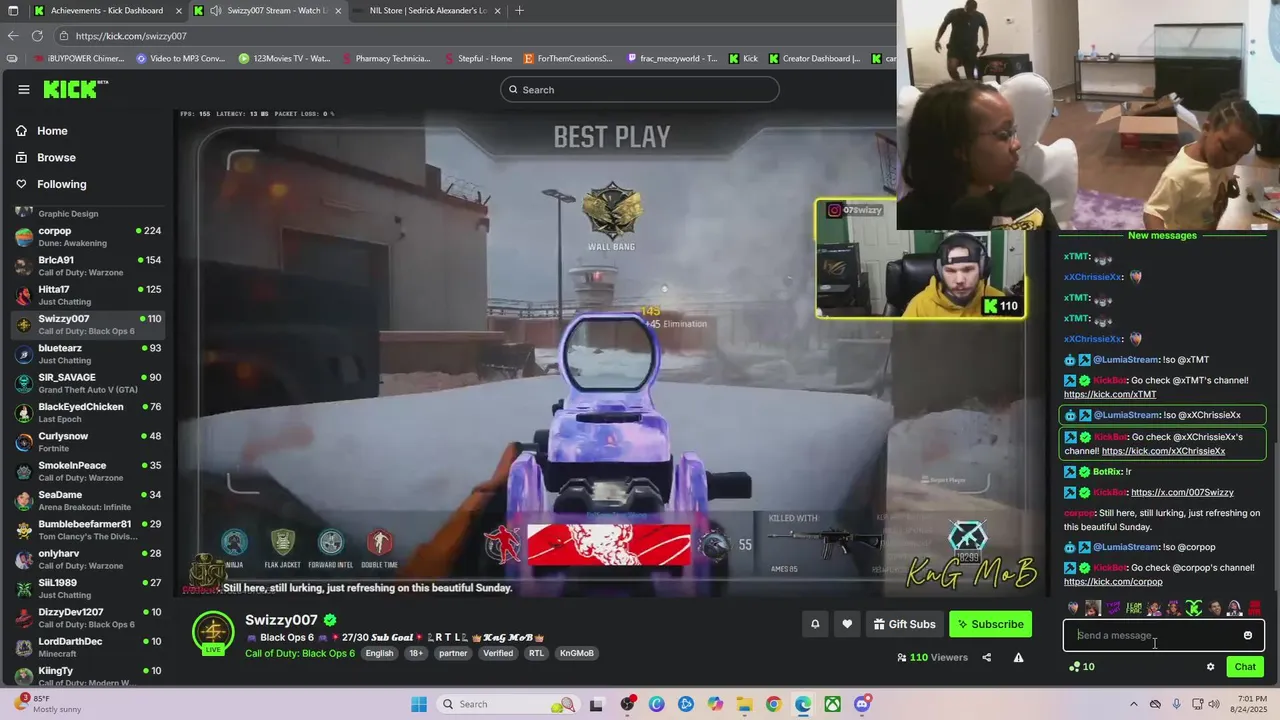Viewport: 1280px width, 720px height.
Task: Click the 18+ tag
Action: pyautogui.click(x=416, y=653)
